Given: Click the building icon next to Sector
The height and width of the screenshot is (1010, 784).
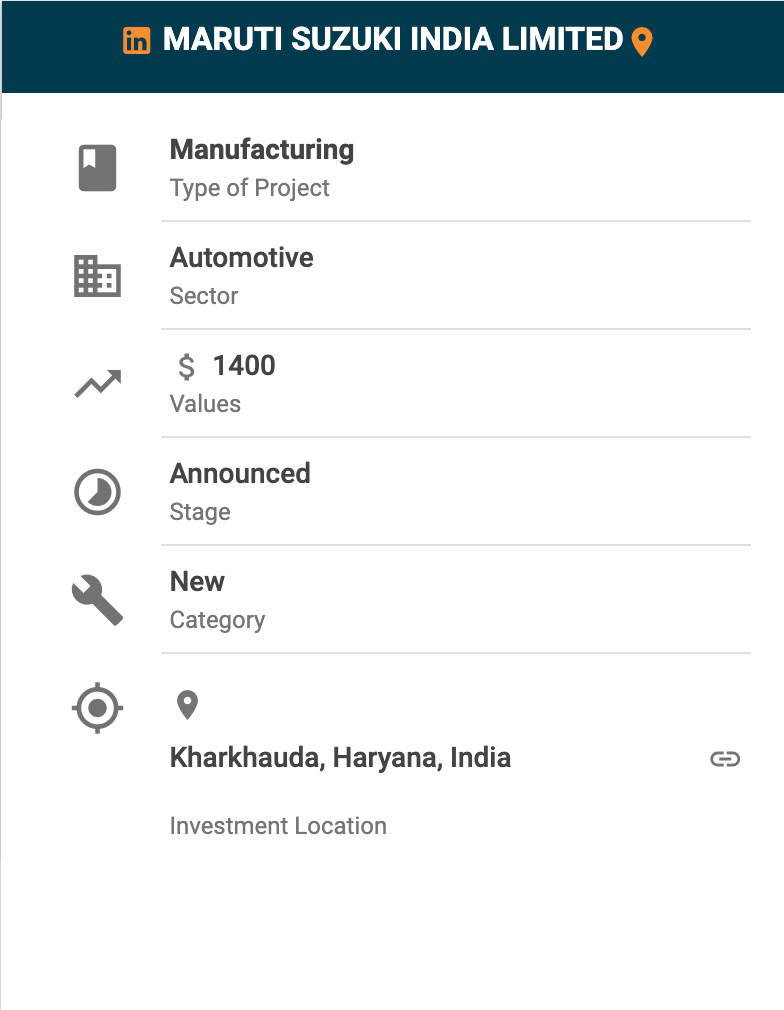Looking at the screenshot, I should point(98,276).
